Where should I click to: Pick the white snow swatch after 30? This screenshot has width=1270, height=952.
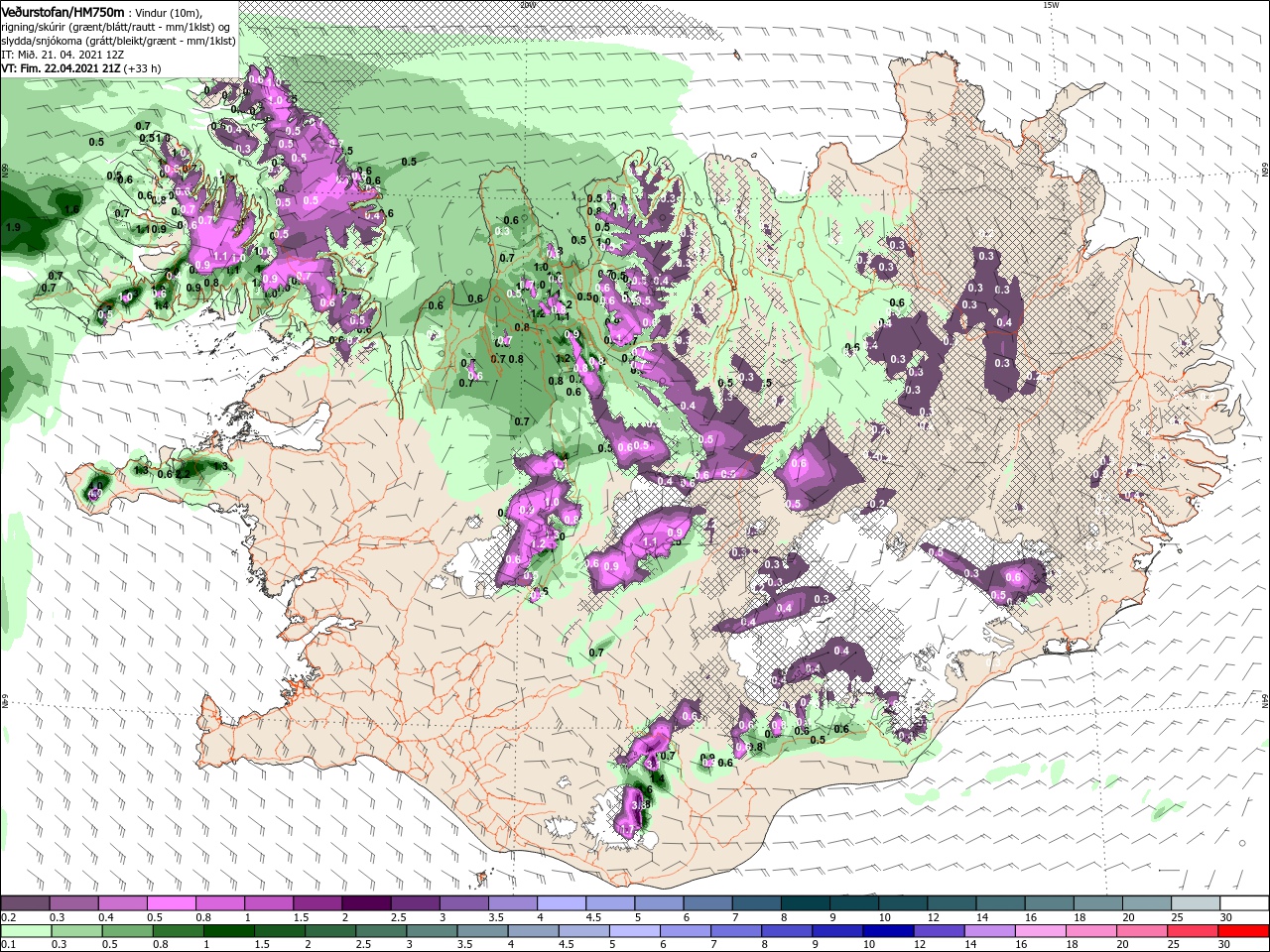[1244, 902]
